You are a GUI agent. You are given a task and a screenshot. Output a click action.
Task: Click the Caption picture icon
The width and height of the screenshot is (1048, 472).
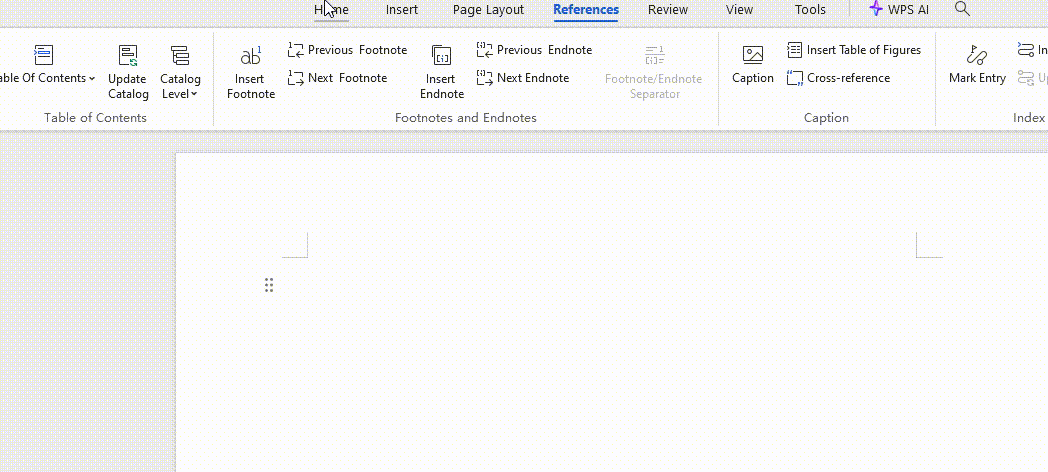tap(753, 55)
